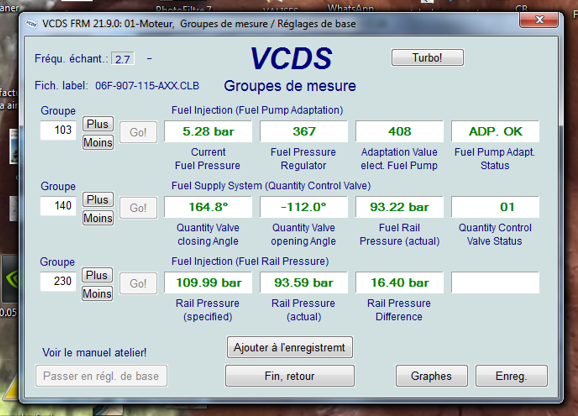Click label file name 06F-907-115-AXX.CLB

pyautogui.click(x=147, y=86)
